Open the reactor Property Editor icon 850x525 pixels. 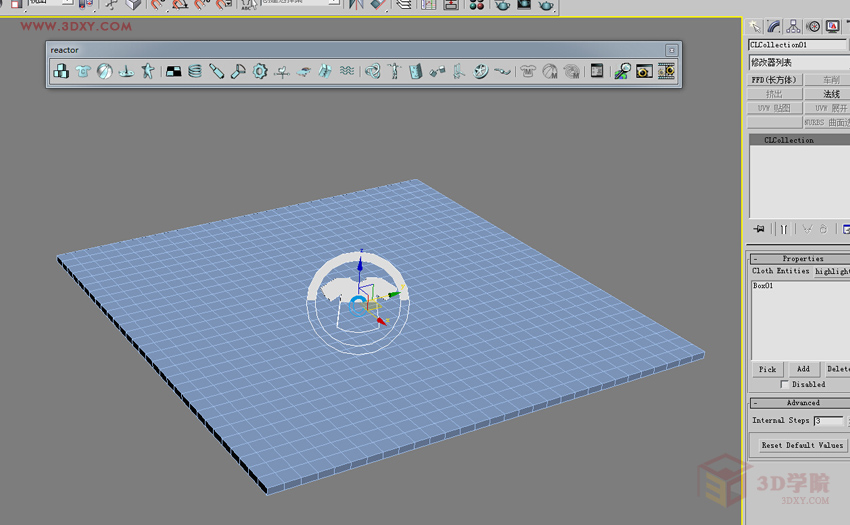597,71
